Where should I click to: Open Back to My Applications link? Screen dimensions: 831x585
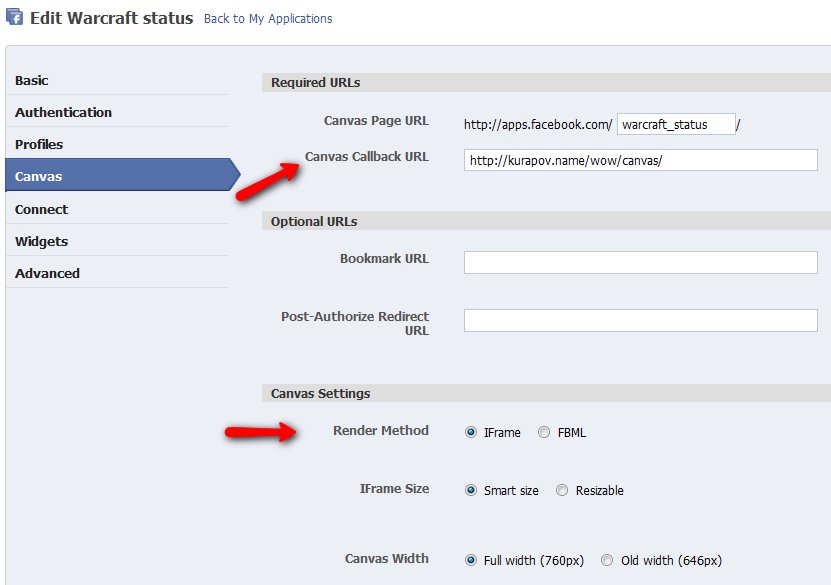coord(268,19)
